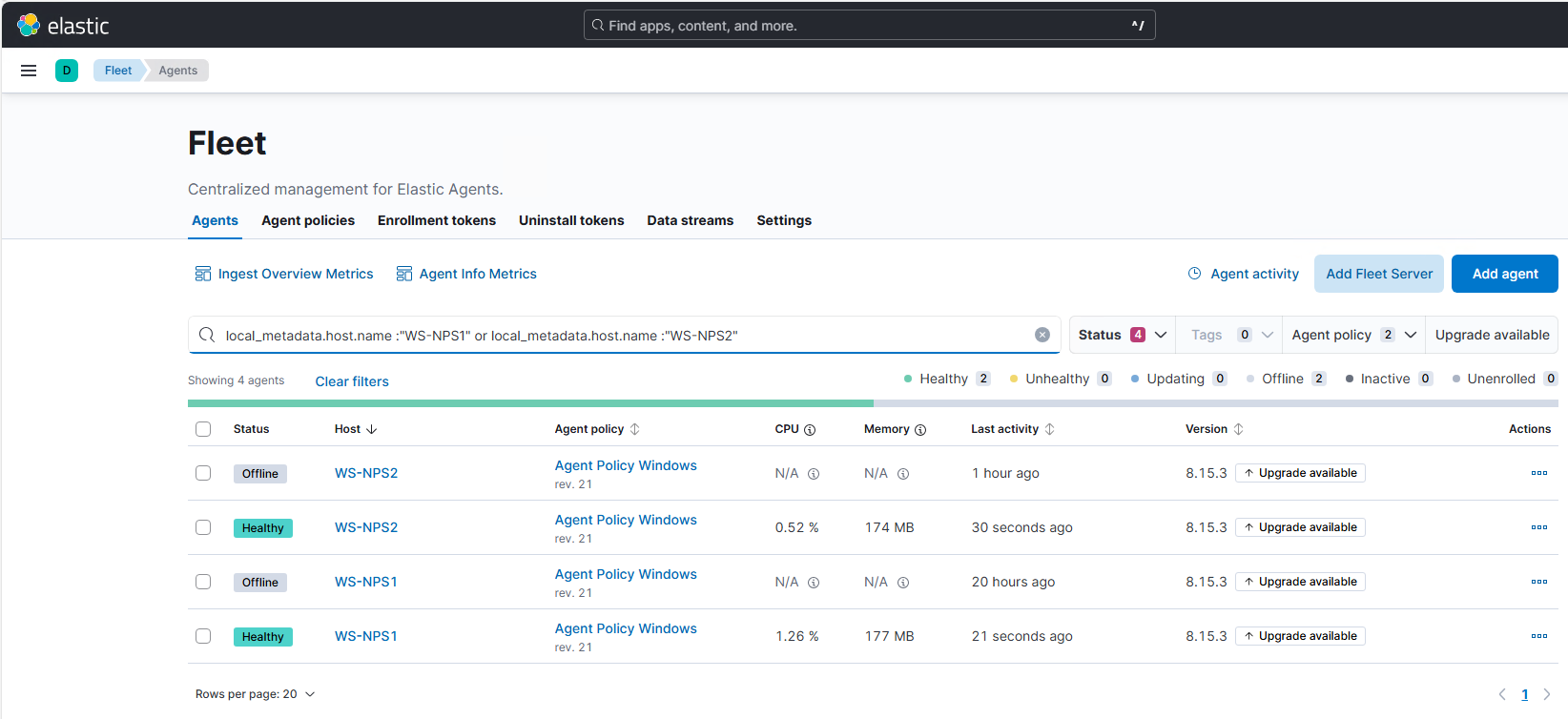Click the CPU info icon in header
This screenshot has height=719, width=1568.
(x=810, y=430)
